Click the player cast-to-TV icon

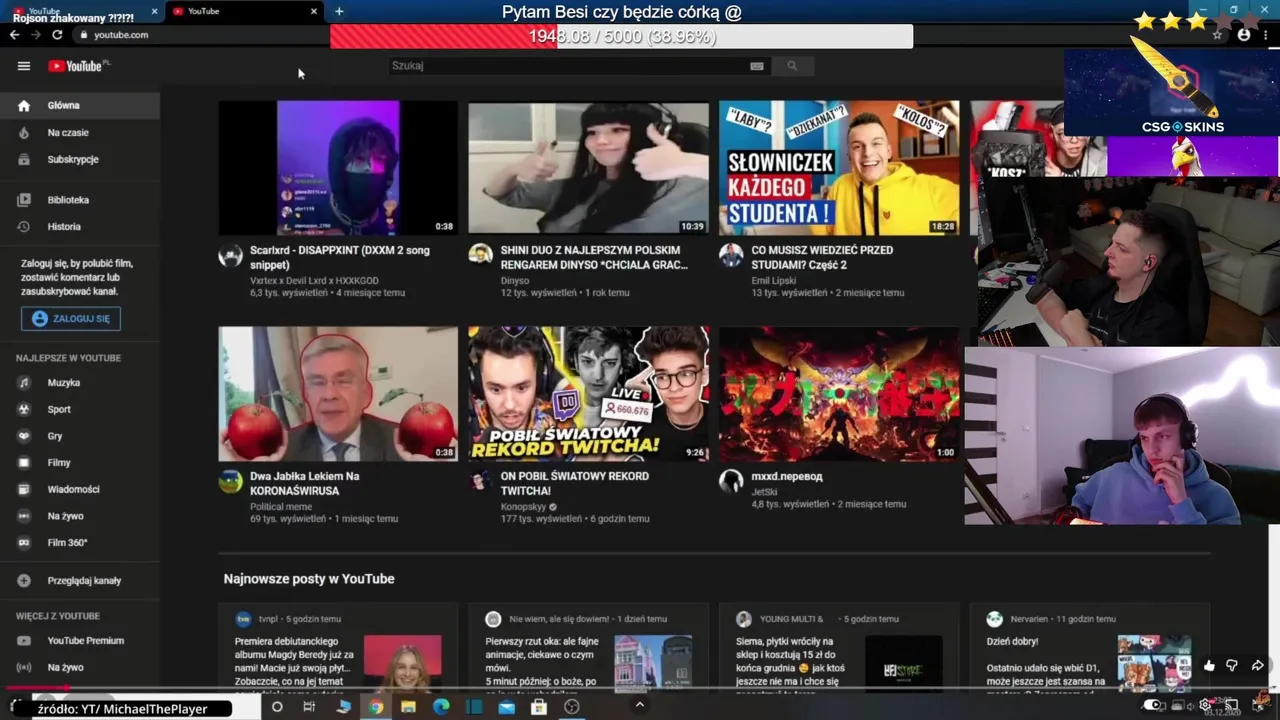coord(1231,705)
